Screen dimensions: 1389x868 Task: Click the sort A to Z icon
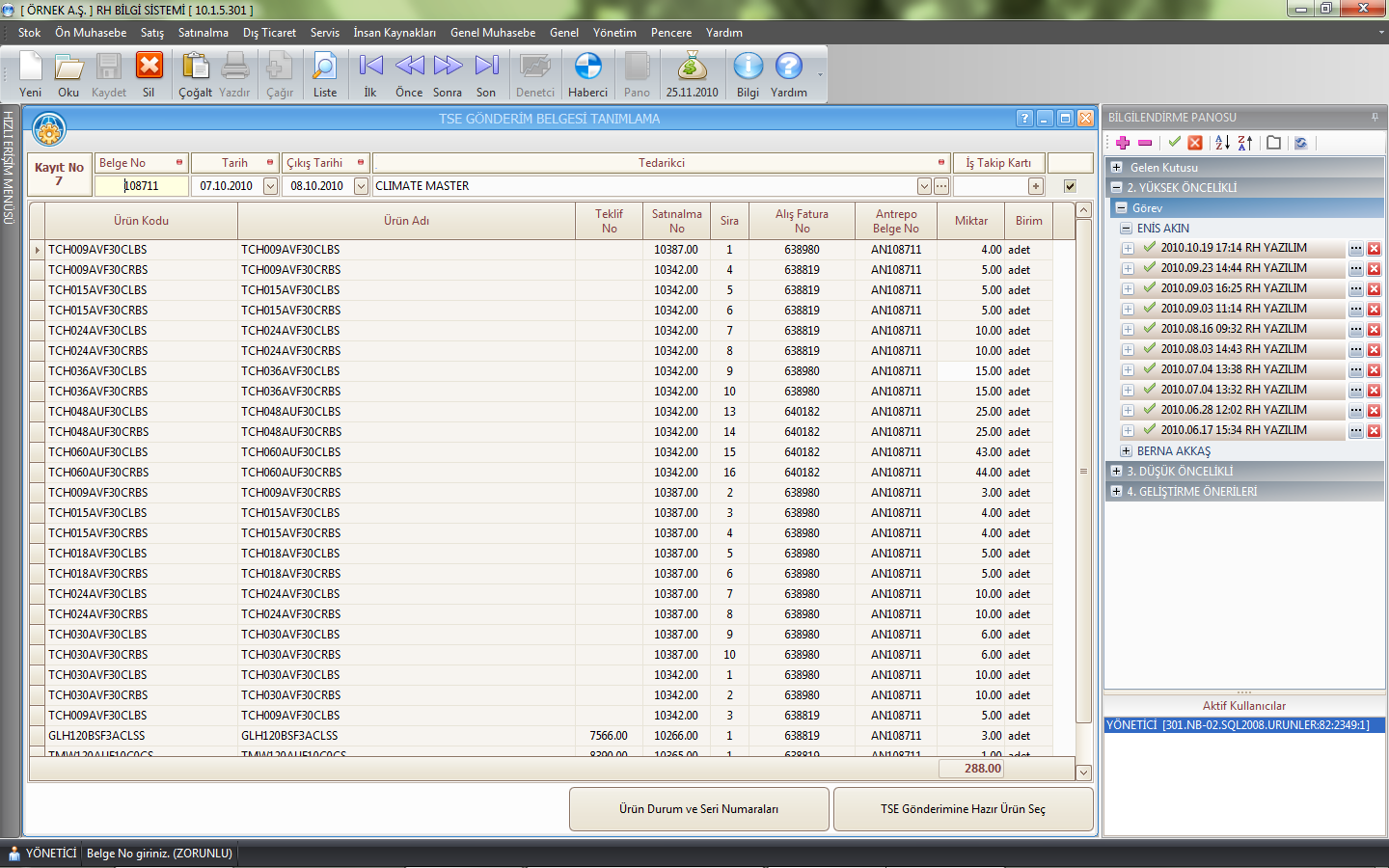tap(1222, 143)
